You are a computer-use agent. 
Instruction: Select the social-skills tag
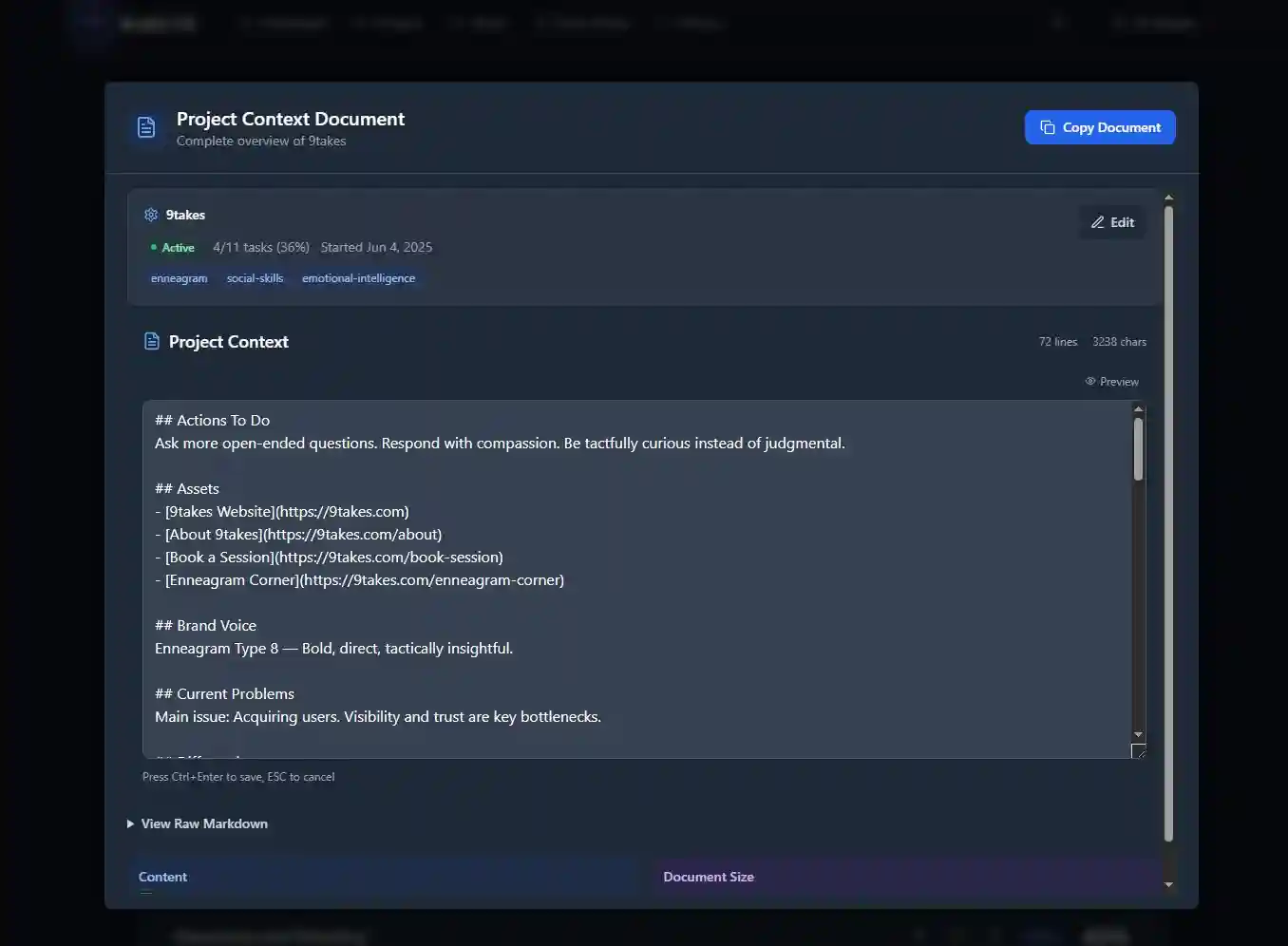tap(255, 278)
